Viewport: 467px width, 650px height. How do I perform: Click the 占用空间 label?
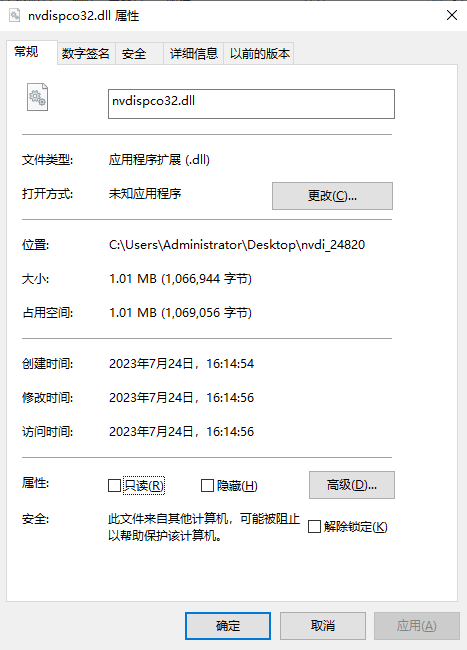[x=47, y=313]
